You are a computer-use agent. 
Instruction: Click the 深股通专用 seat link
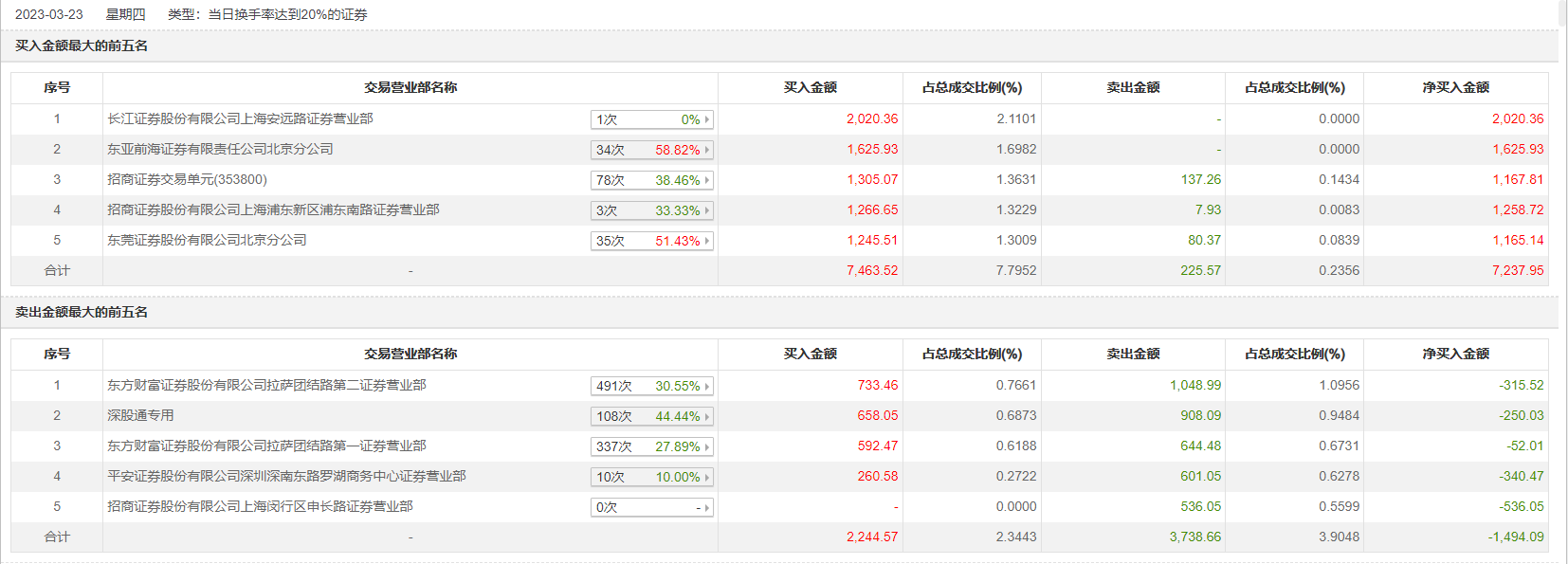point(140,415)
